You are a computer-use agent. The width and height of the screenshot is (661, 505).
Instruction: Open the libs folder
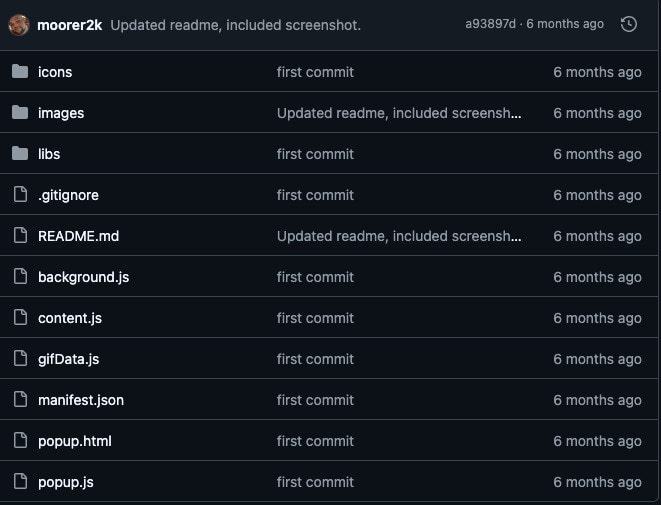[x=49, y=154]
